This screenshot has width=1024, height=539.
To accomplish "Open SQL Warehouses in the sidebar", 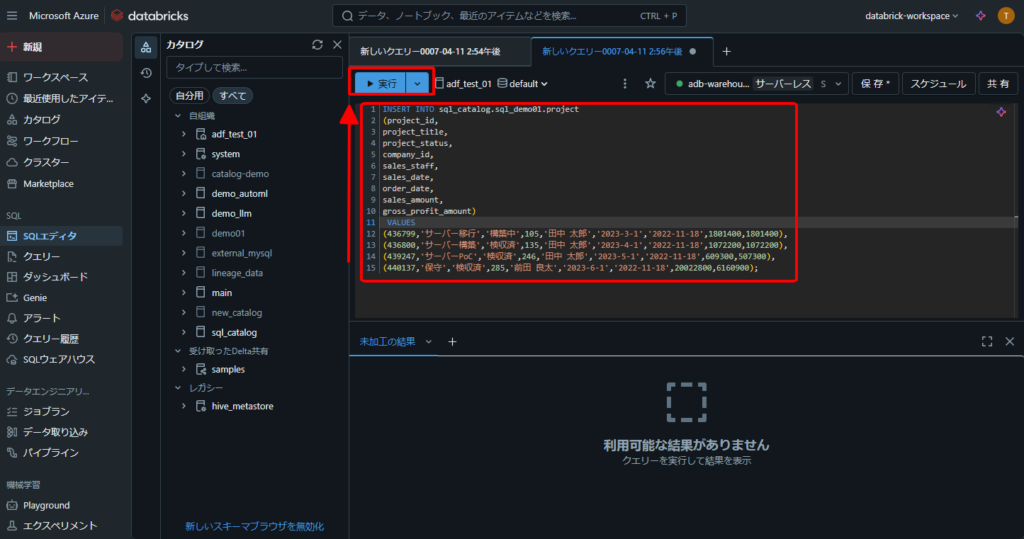I will [x=61, y=359].
